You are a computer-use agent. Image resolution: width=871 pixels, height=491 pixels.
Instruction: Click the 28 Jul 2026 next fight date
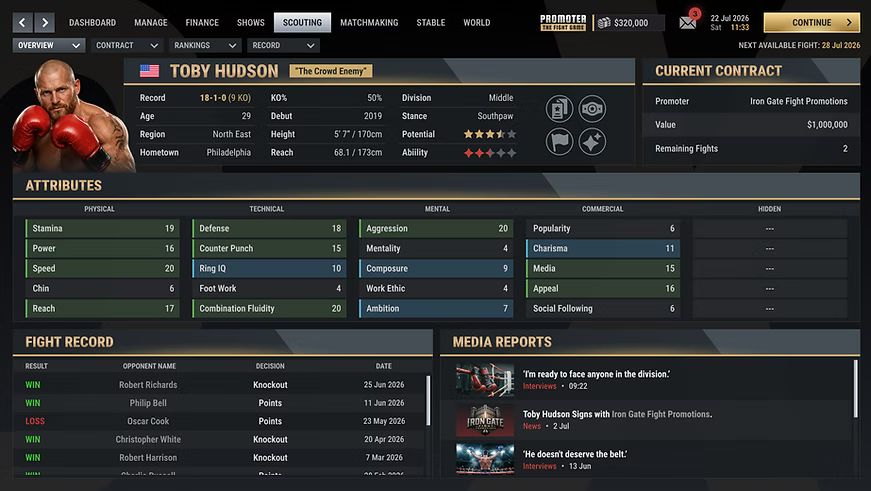coord(841,46)
